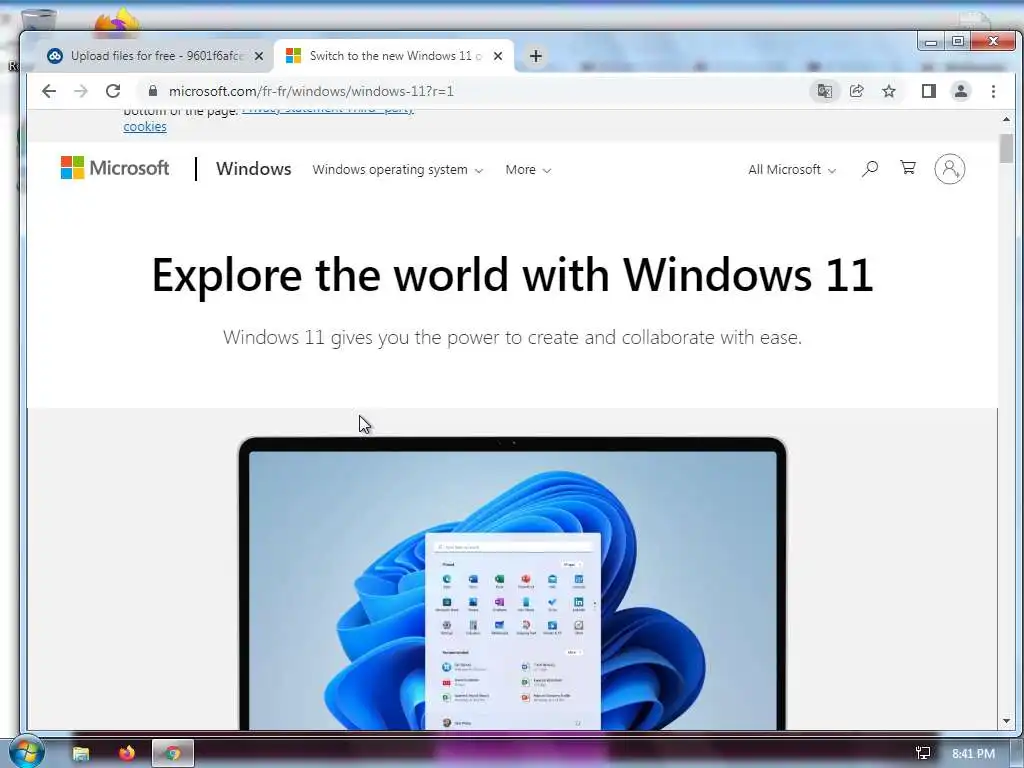1024x768 pixels.
Task: Click the scrollbar down arrow
Action: pyautogui.click(x=1006, y=722)
